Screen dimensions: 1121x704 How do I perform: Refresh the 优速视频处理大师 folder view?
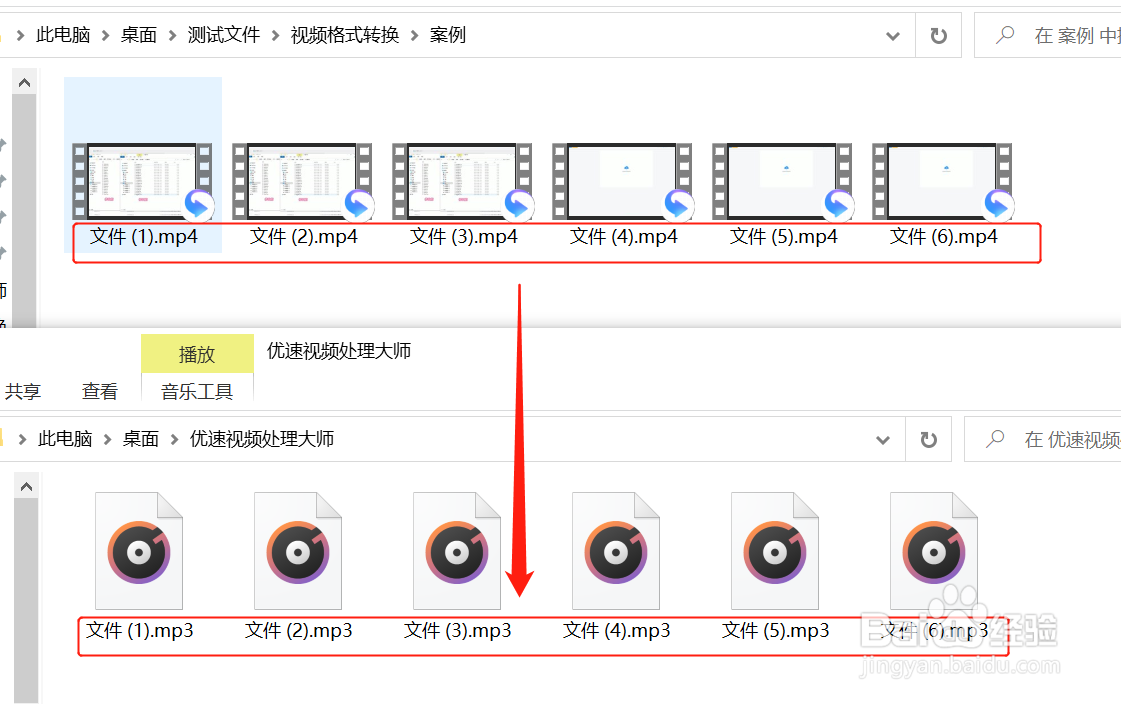pos(928,440)
